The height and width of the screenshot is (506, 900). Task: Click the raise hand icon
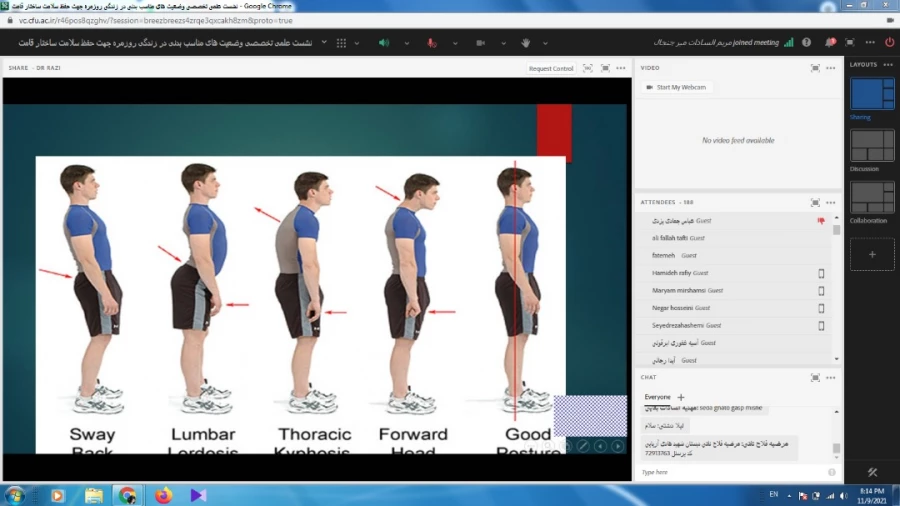(x=525, y=43)
